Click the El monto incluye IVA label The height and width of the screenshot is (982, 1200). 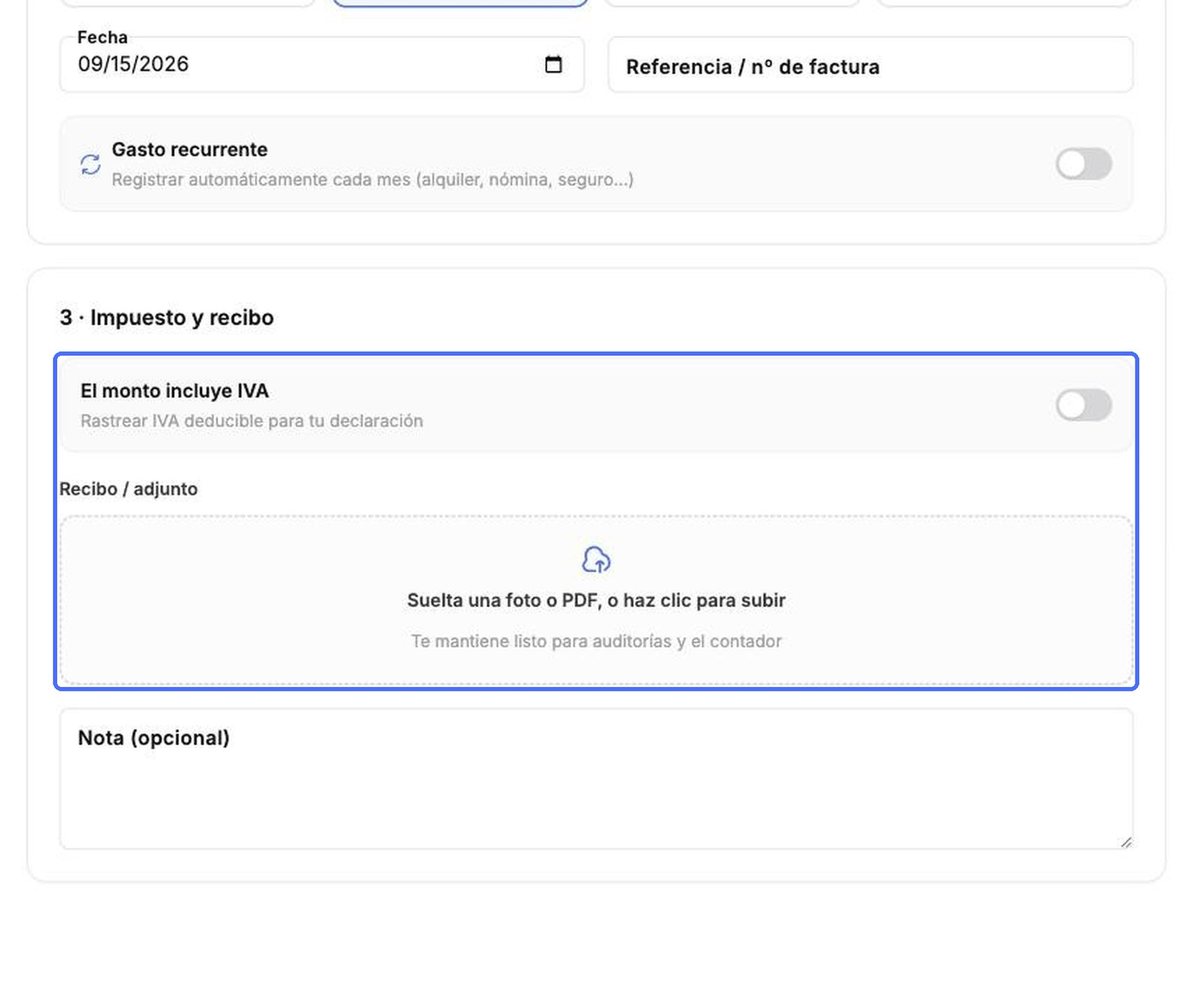pyautogui.click(x=175, y=390)
